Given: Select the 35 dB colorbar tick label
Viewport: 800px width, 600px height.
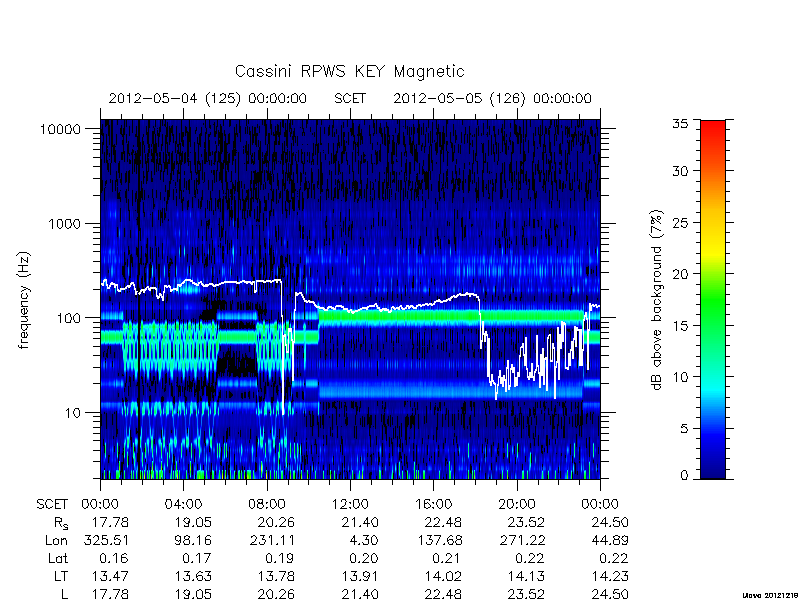Looking at the screenshot, I should pyautogui.click(x=680, y=124).
